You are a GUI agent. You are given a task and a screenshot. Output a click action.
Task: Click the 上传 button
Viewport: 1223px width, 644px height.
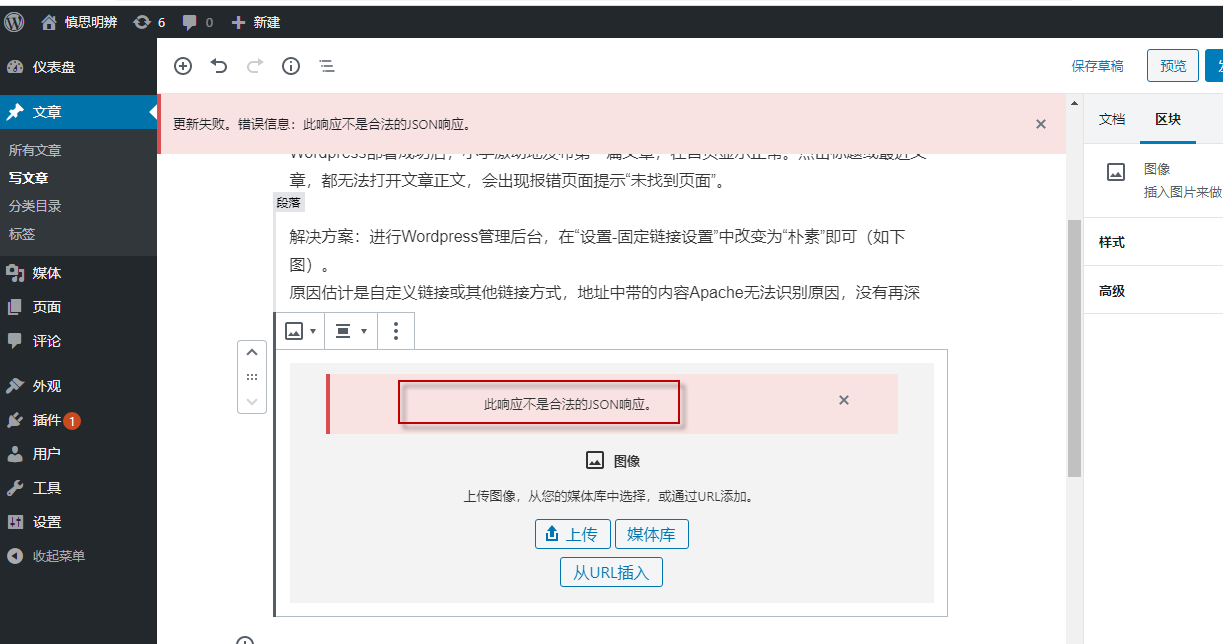(572, 535)
